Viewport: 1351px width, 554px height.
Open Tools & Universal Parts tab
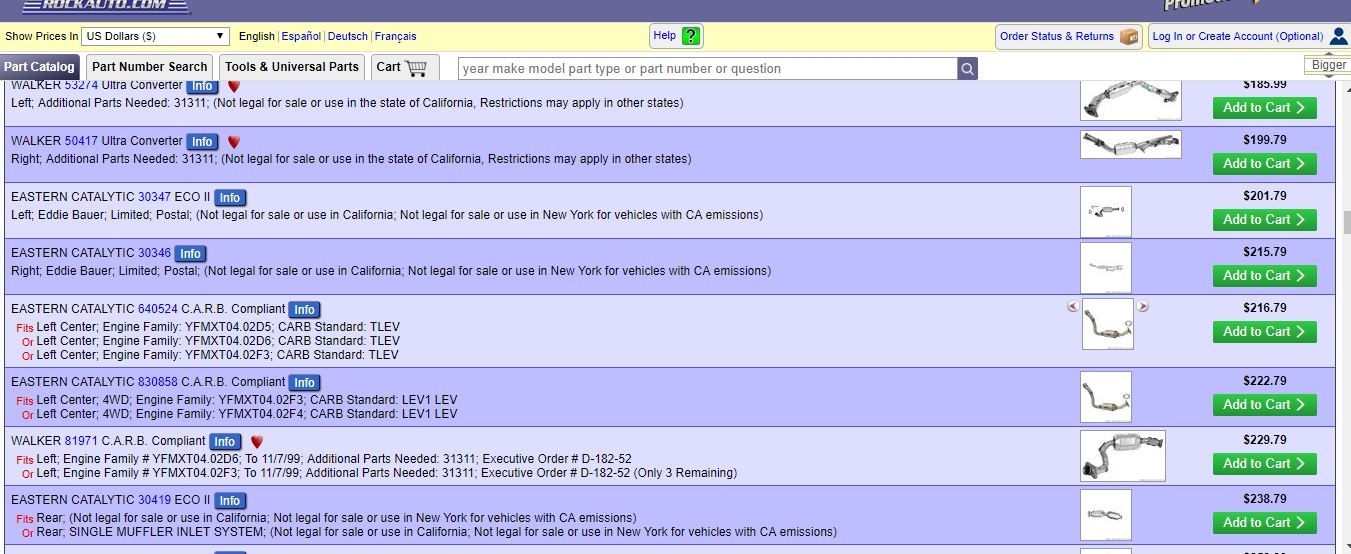point(292,67)
